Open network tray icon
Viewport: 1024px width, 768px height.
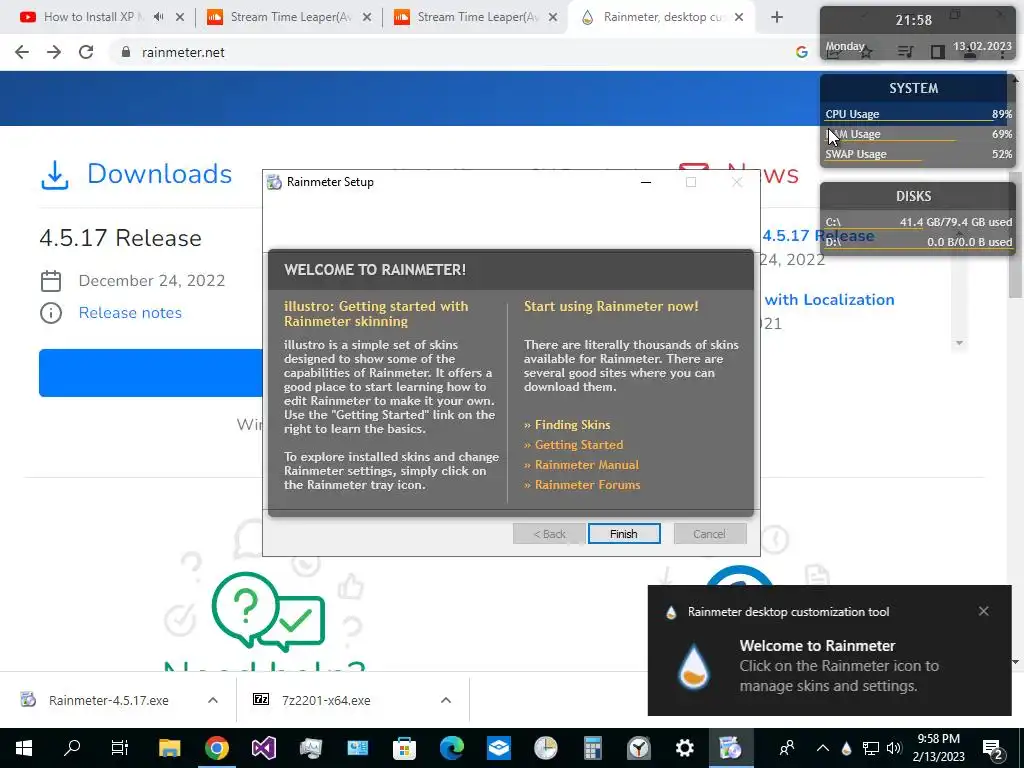click(870, 748)
